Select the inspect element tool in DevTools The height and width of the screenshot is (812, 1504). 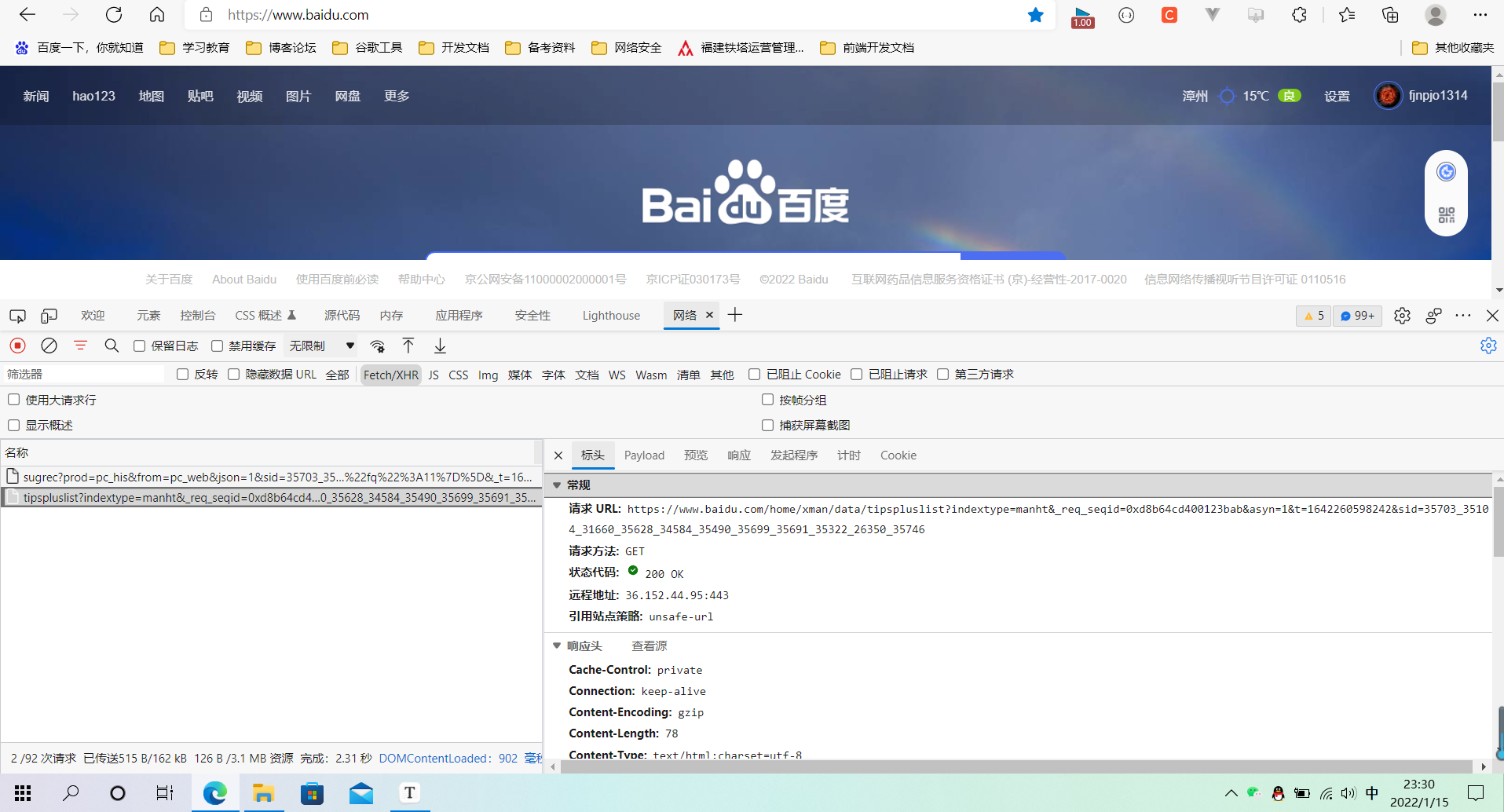coord(16,316)
